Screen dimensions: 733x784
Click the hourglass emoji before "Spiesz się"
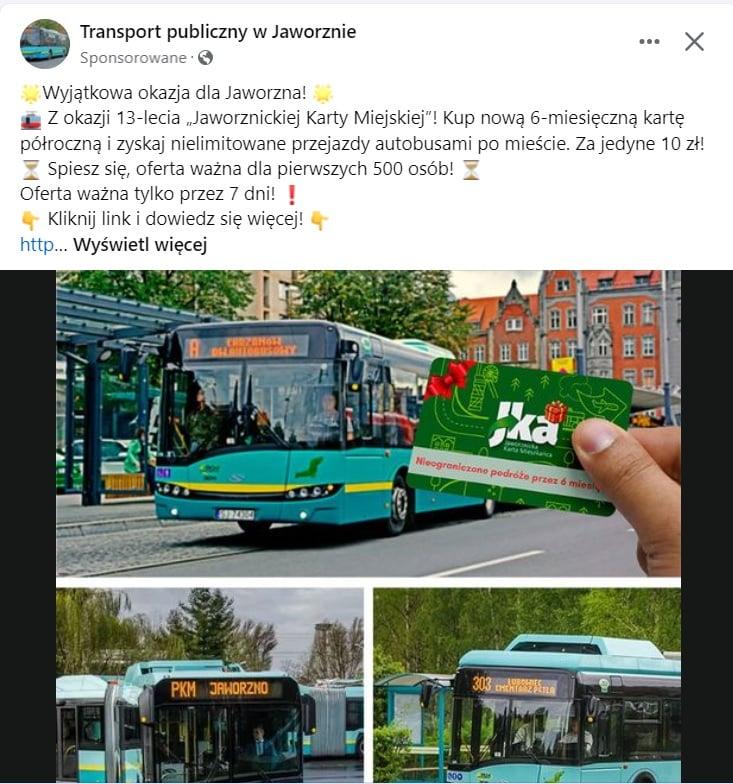(30, 170)
